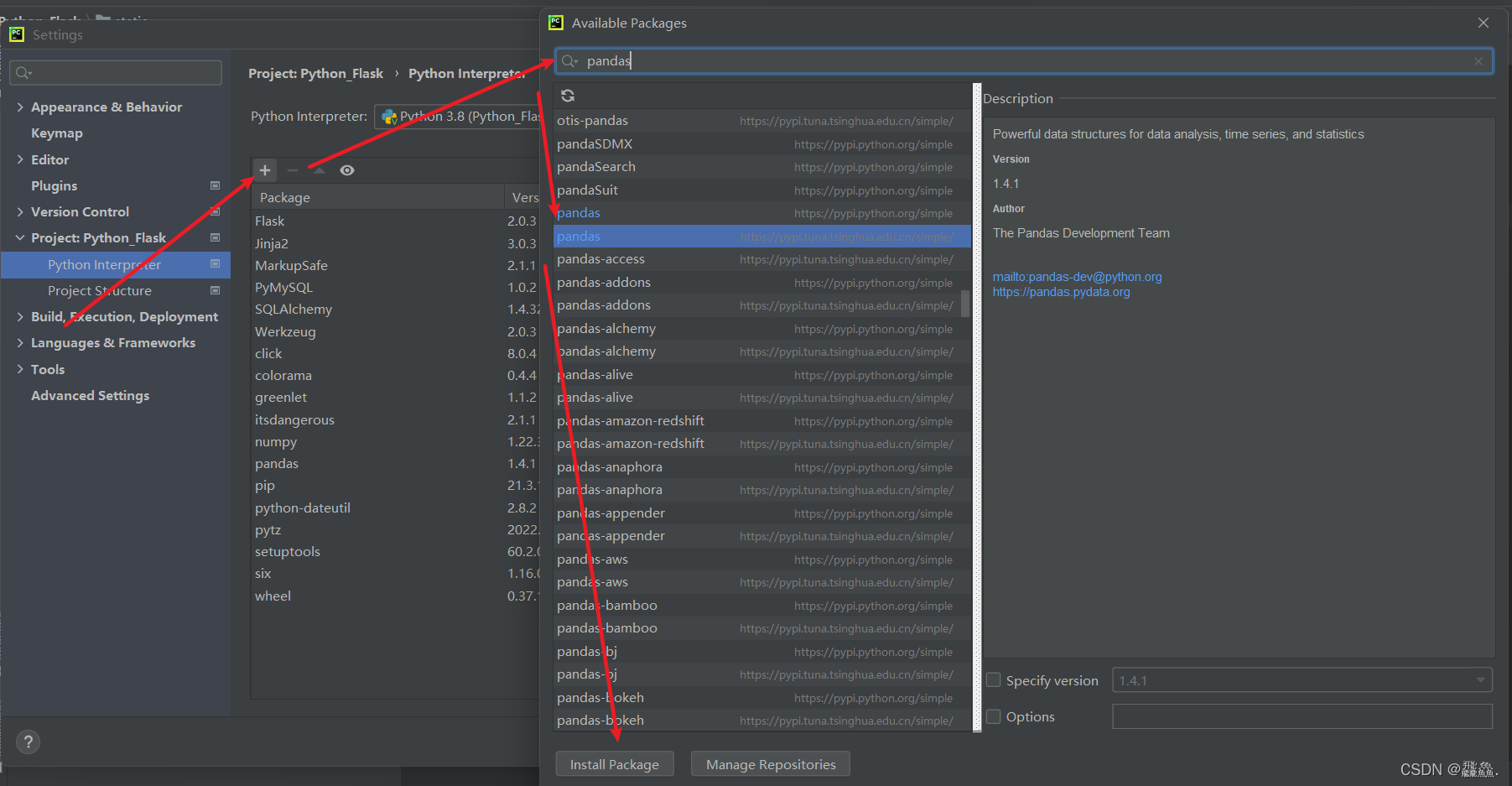
Task: Select highlighted pandas tsinghua package row
Action: [762, 237]
